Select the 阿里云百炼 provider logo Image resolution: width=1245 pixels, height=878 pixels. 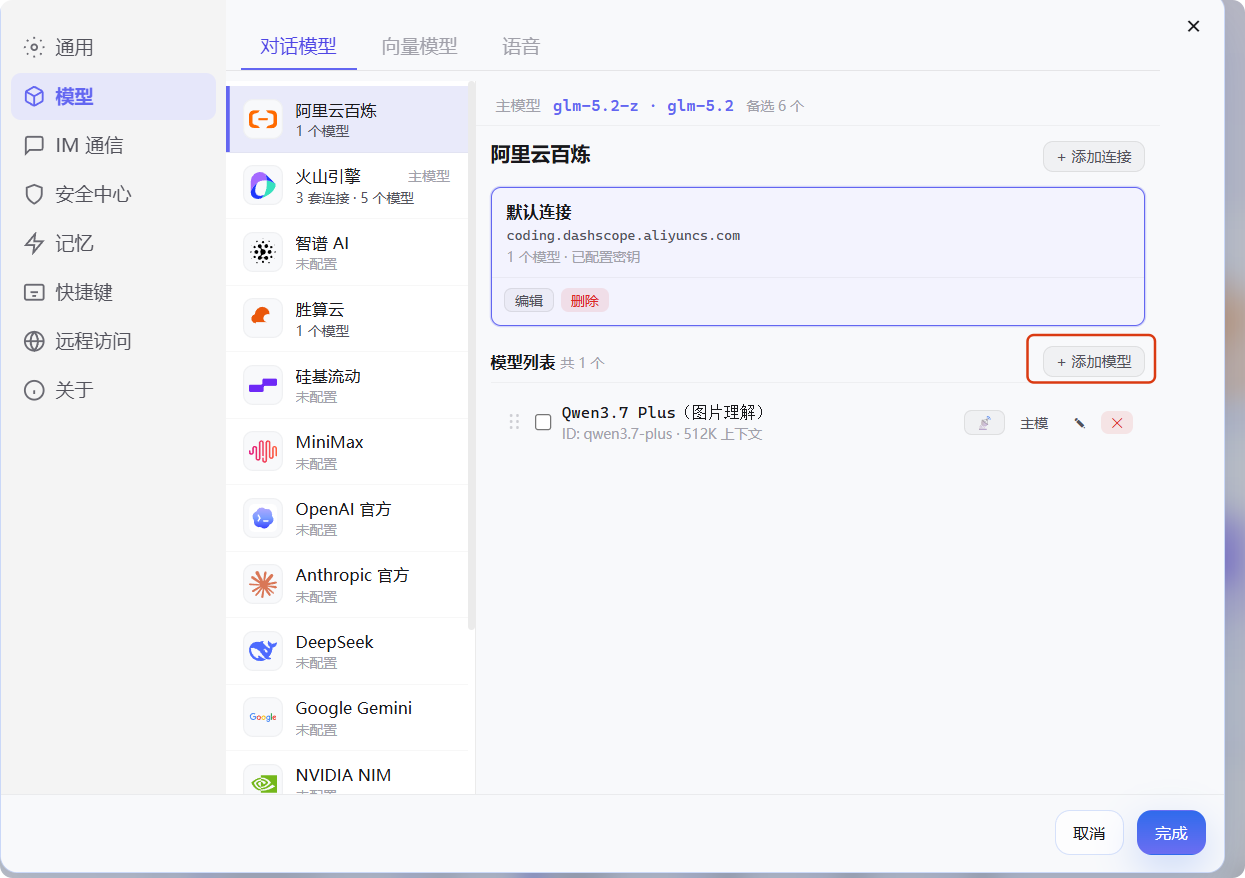click(x=263, y=119)
